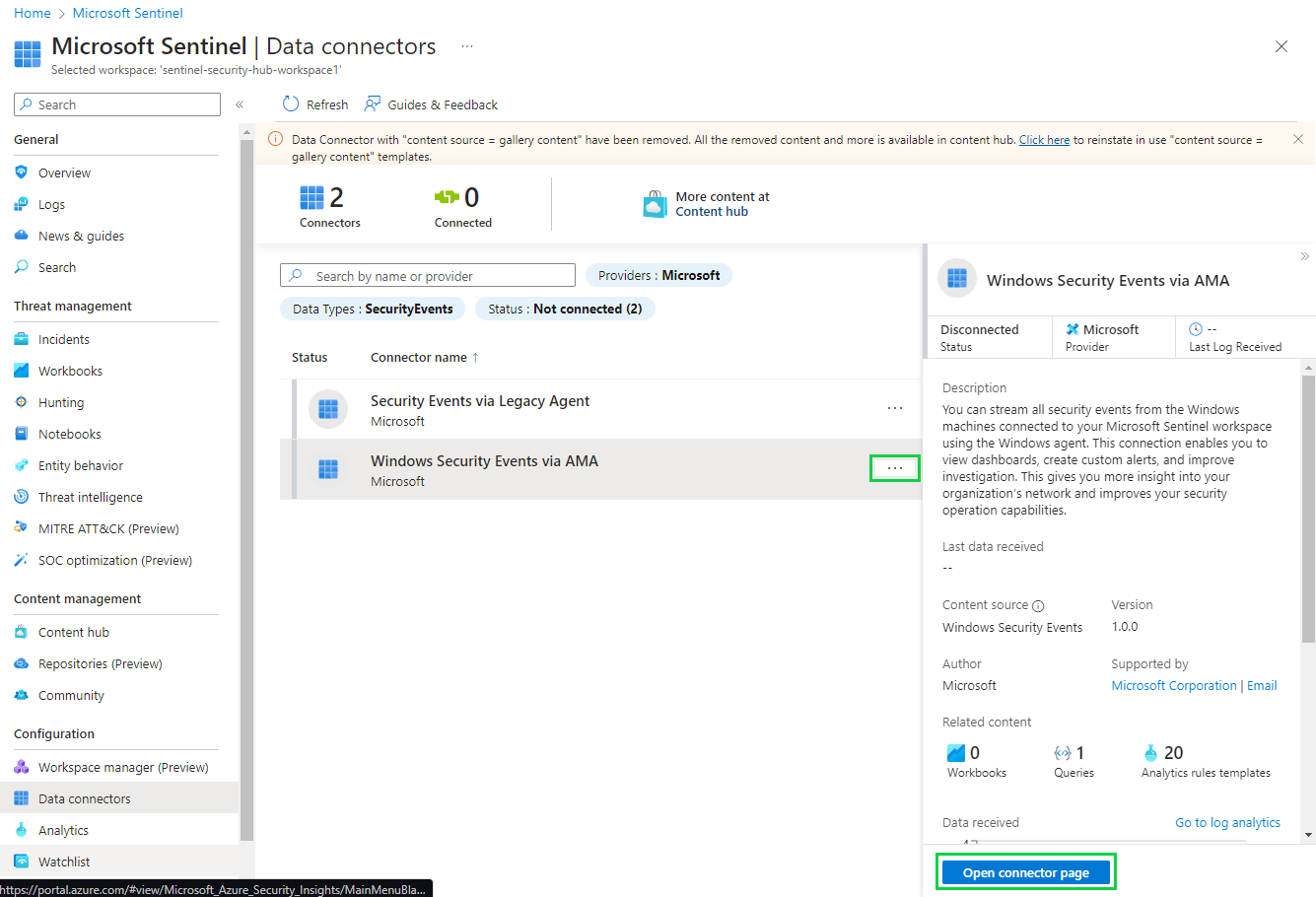This screenshot has height=897, width=1316.
Task: Open ellipsis menu for Legacy Agent connector
Action: (895, 408)
